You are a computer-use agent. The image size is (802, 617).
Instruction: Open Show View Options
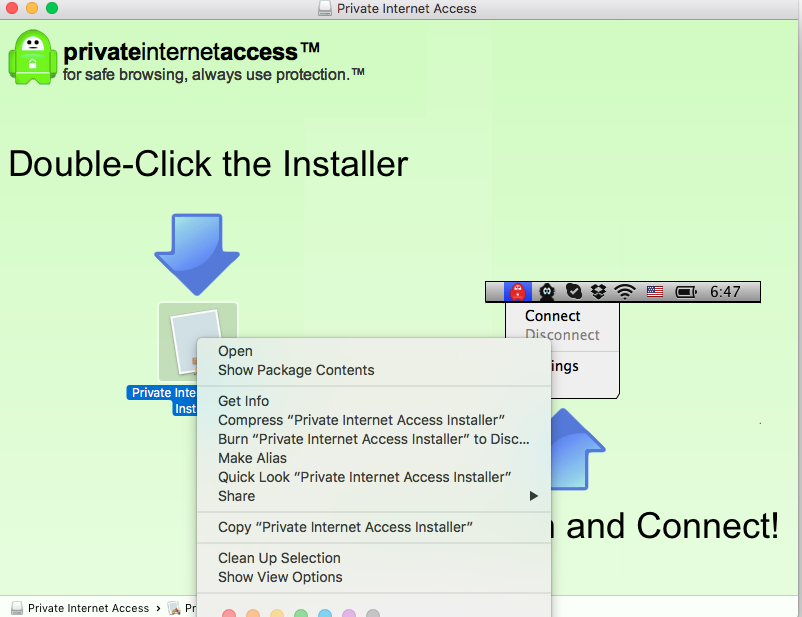click(374, 577)
